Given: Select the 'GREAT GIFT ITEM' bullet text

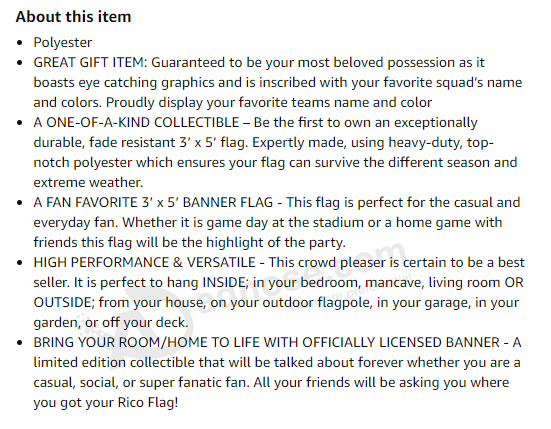Looking at the screenshot, I should 89,63.
